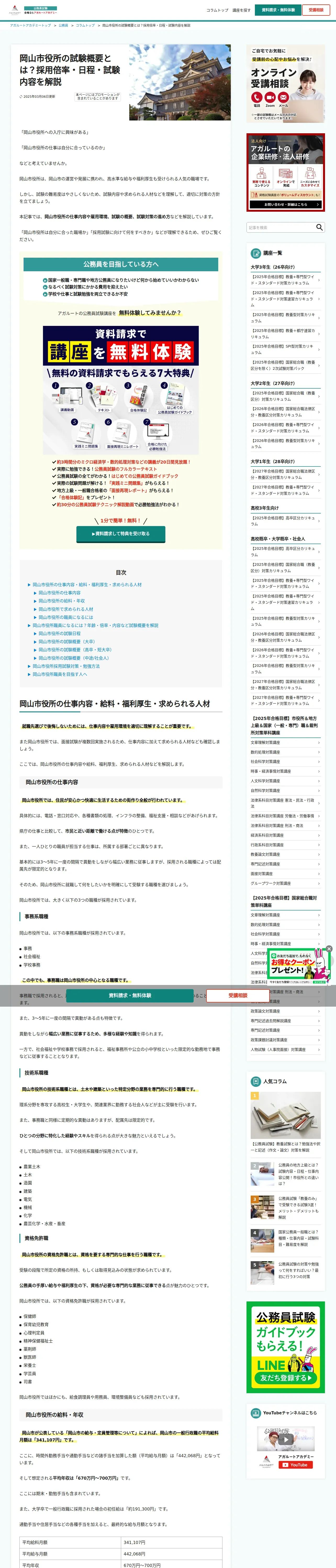The image size is (336, 1568).
Task: Click arrow next to 岡山市役所の職員になるには in contents
Action: [35, 617]
